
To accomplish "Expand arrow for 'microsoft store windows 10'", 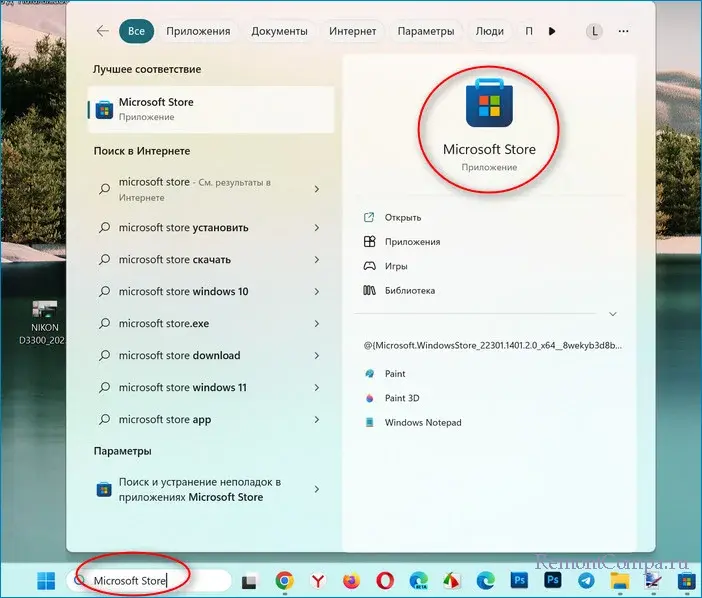I will [x=317, y=292].
